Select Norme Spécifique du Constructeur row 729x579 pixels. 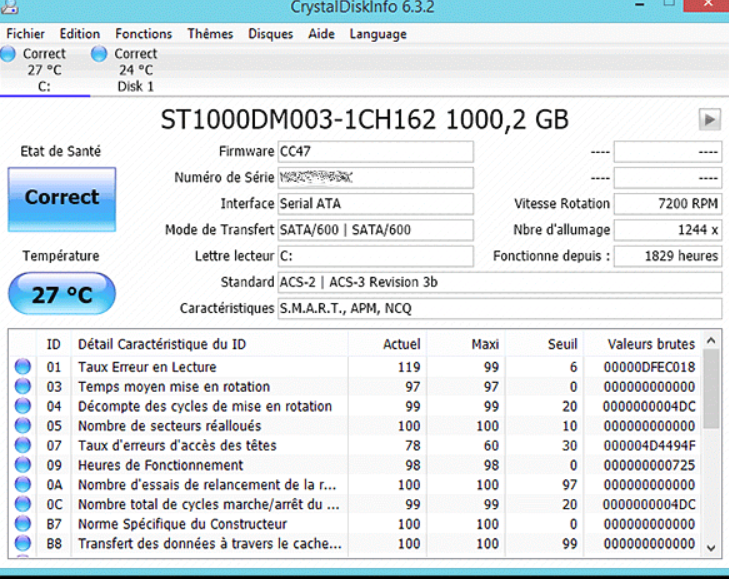click(355, 524)
